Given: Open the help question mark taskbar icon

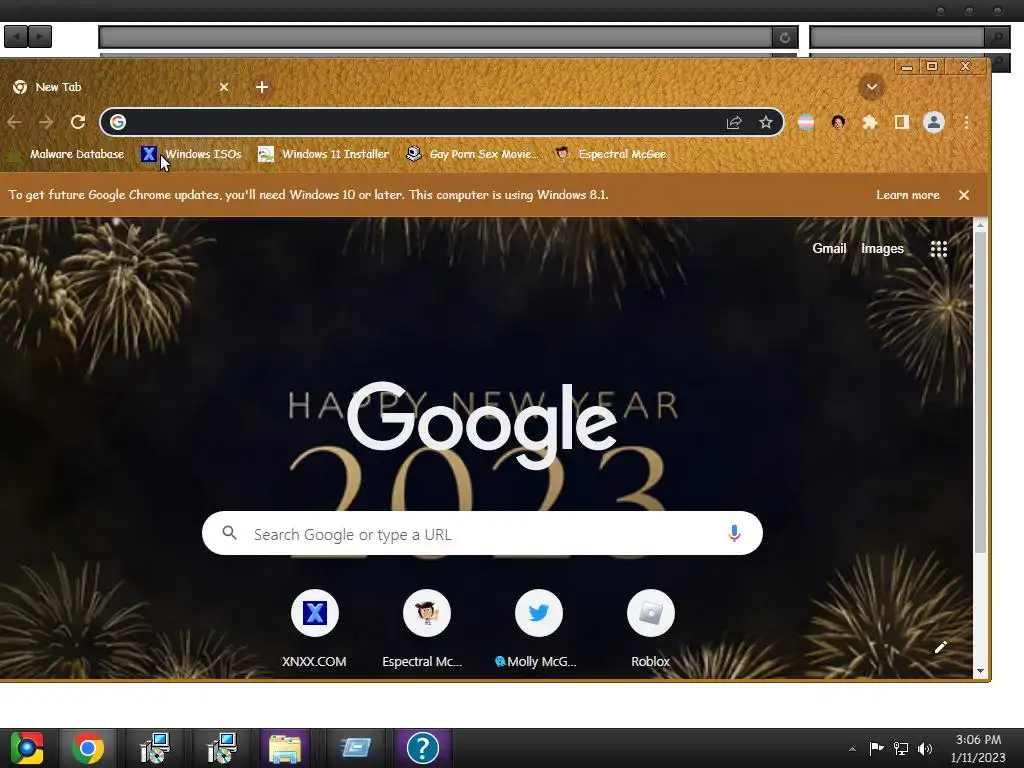Looking at the screenshot, I should (x=423, y=748).
